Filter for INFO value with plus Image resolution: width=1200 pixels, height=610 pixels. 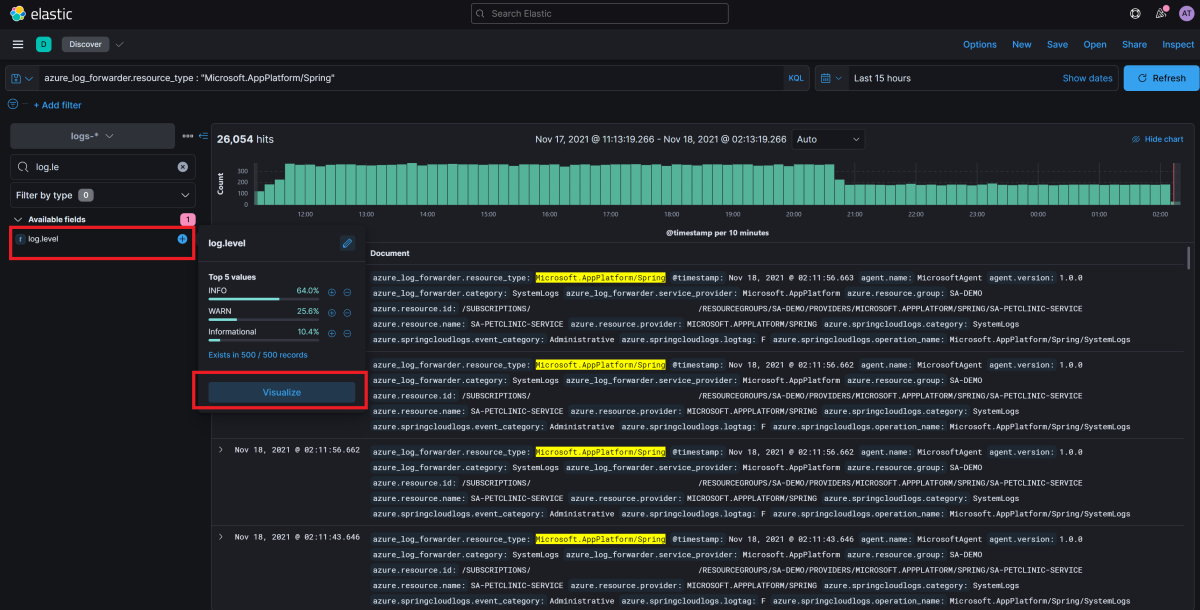[331, 292]
